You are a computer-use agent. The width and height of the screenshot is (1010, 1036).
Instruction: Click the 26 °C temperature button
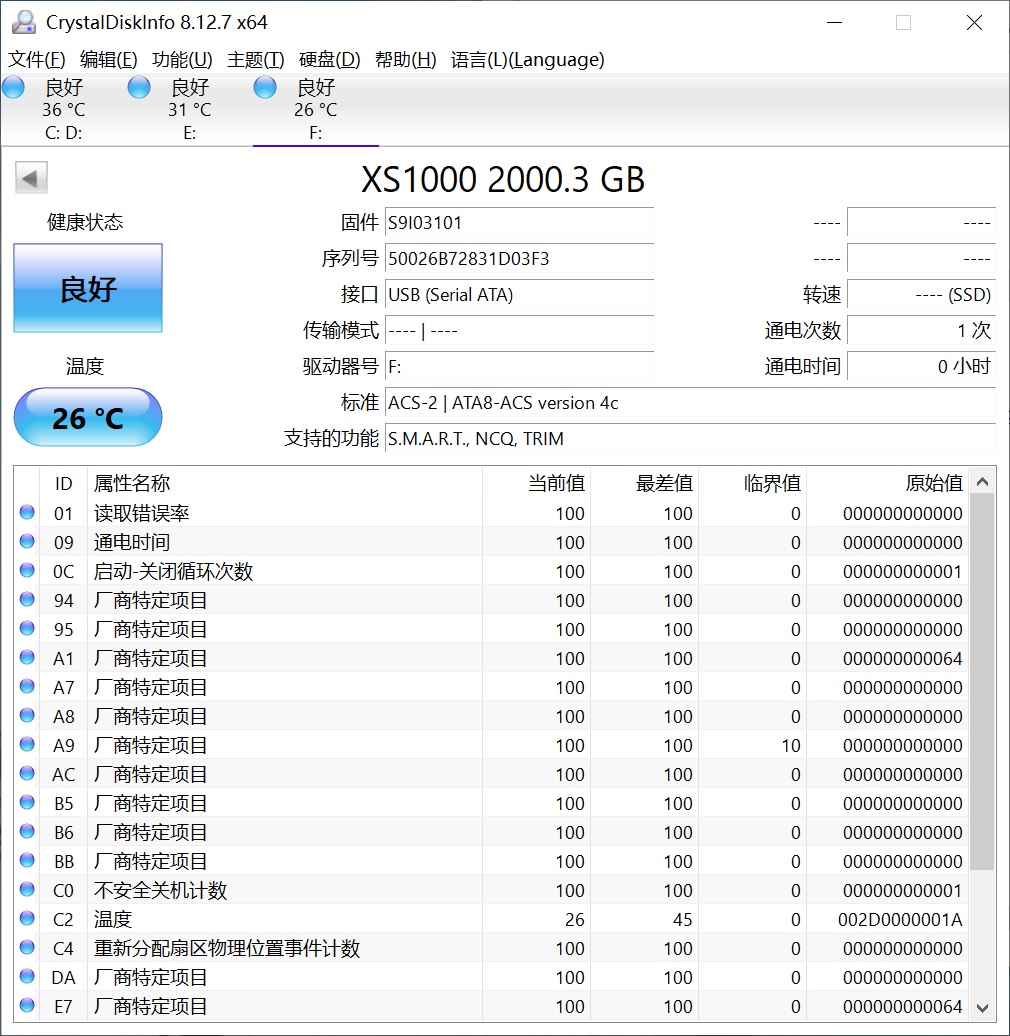[x=88, y=418]
